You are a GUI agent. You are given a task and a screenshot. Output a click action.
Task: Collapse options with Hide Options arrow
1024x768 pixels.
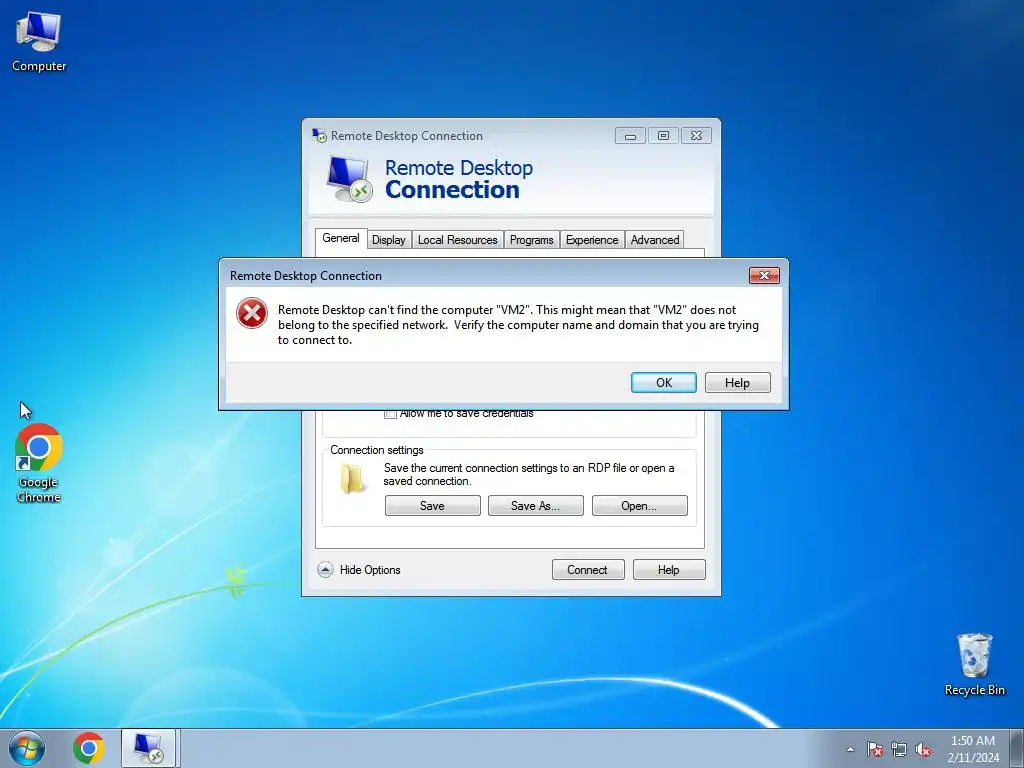click(325, 569)
